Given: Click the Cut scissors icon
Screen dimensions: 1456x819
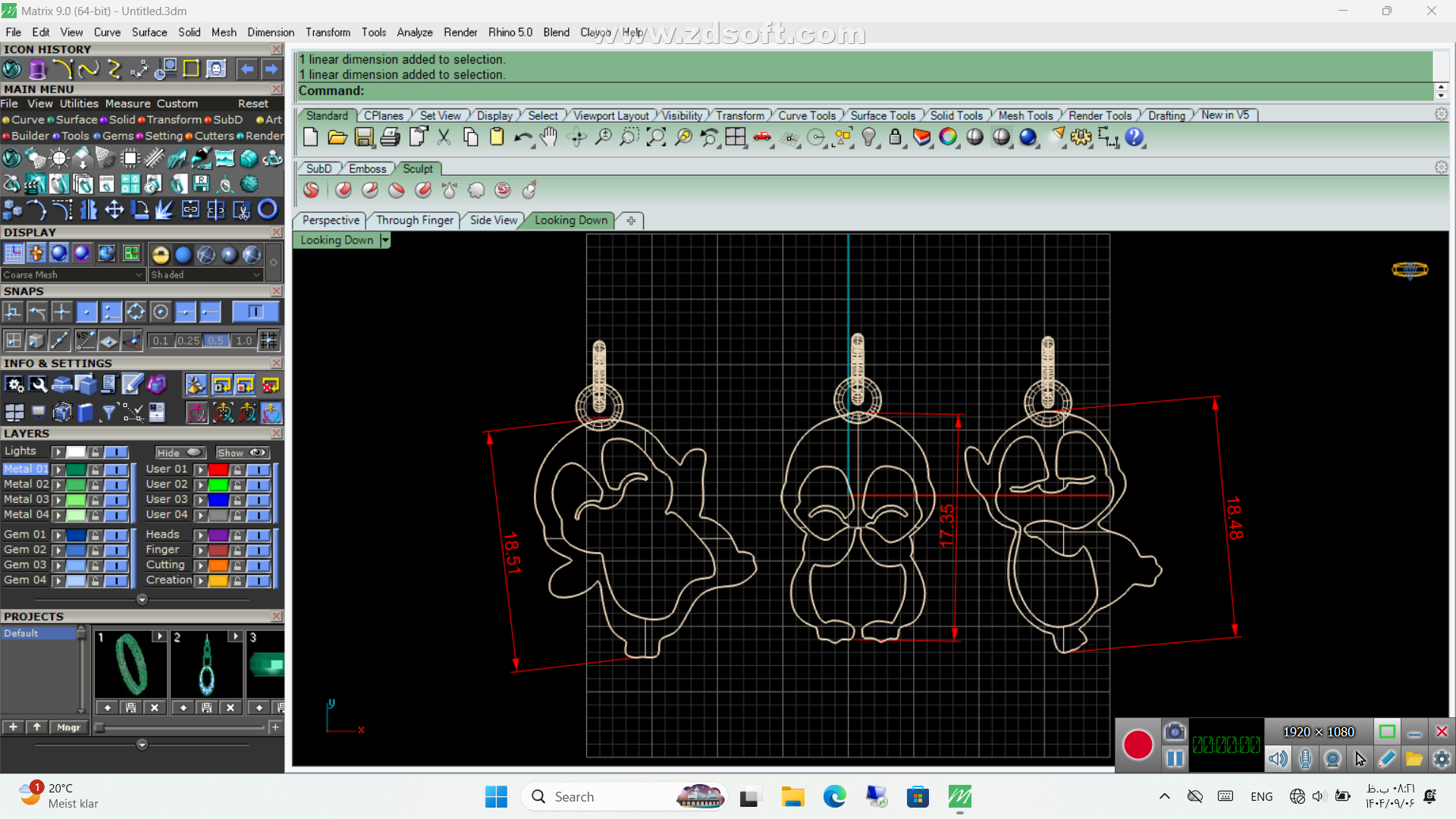Looking at the screenshot, I should click(444, 137).
